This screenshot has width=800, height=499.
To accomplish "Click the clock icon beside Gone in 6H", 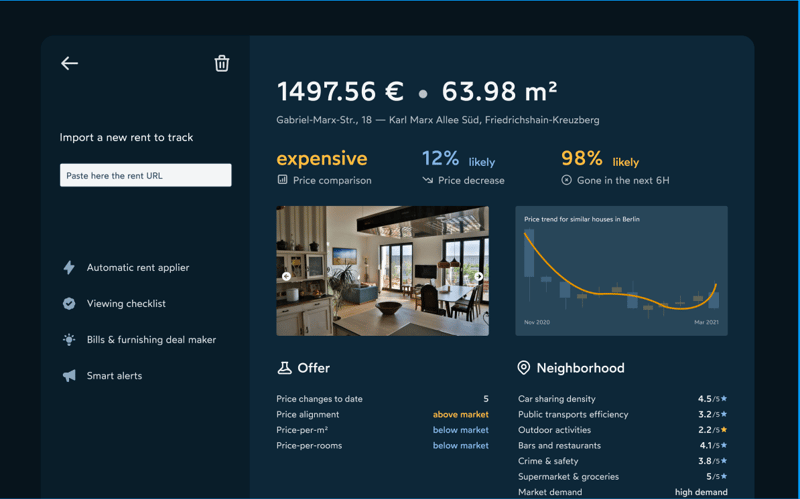I will click(567, 180).
